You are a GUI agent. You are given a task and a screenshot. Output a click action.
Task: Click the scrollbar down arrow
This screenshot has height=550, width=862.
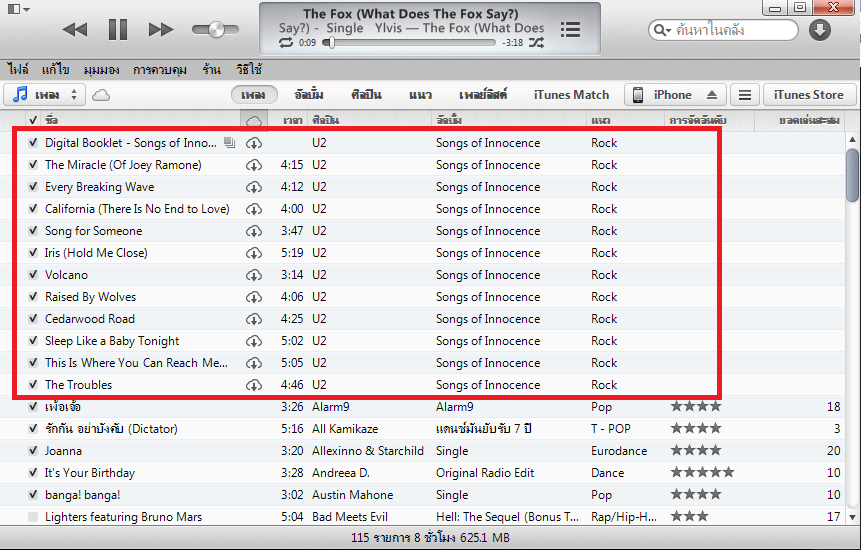pos(852,517)
